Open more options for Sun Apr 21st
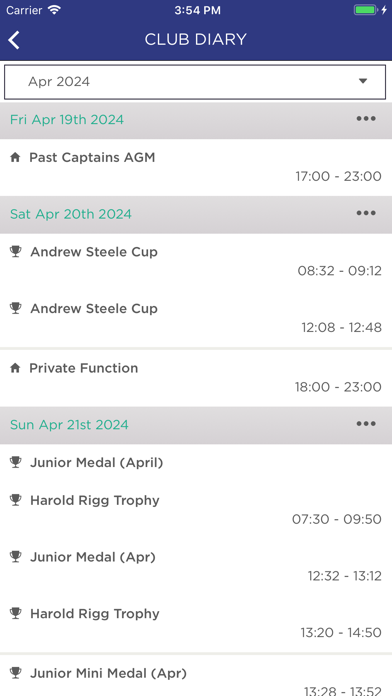 (x=366, y=424)
